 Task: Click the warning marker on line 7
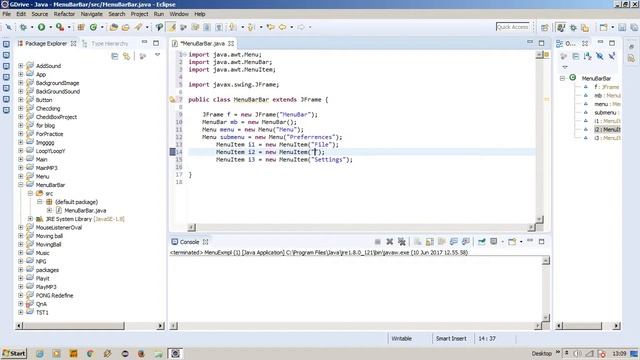coord(172,100)
